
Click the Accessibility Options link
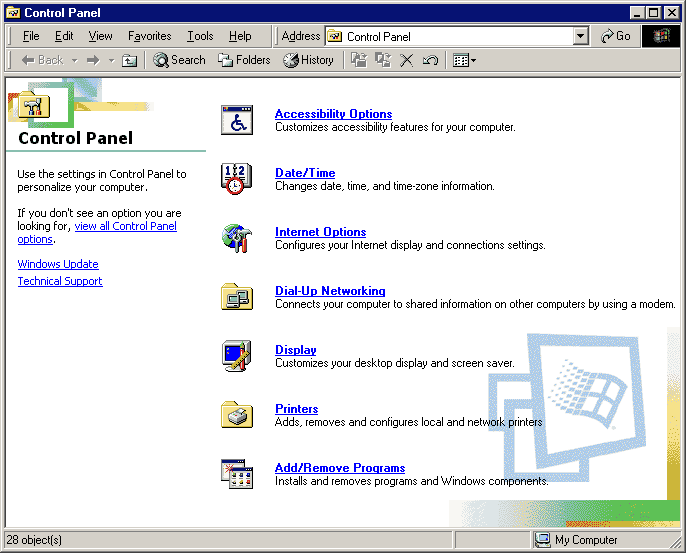coord(333,114)
